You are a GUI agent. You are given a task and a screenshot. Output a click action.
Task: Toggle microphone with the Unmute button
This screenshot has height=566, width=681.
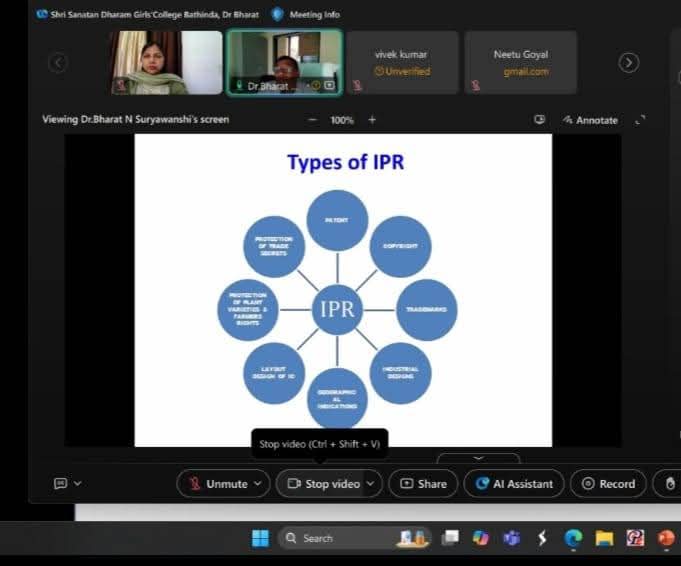point(217,484)
